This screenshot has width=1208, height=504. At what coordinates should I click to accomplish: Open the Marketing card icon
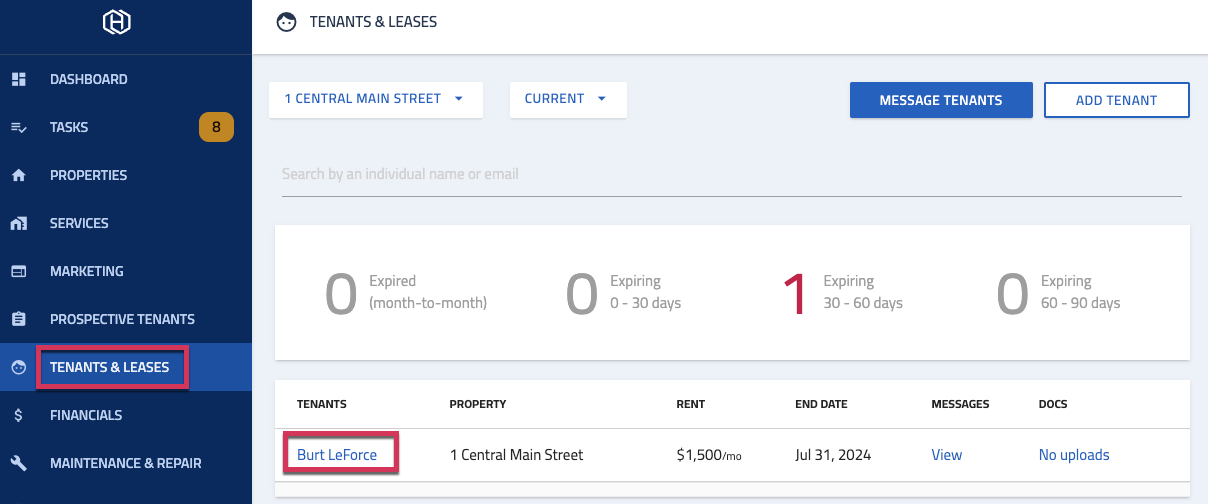point(18,271)
